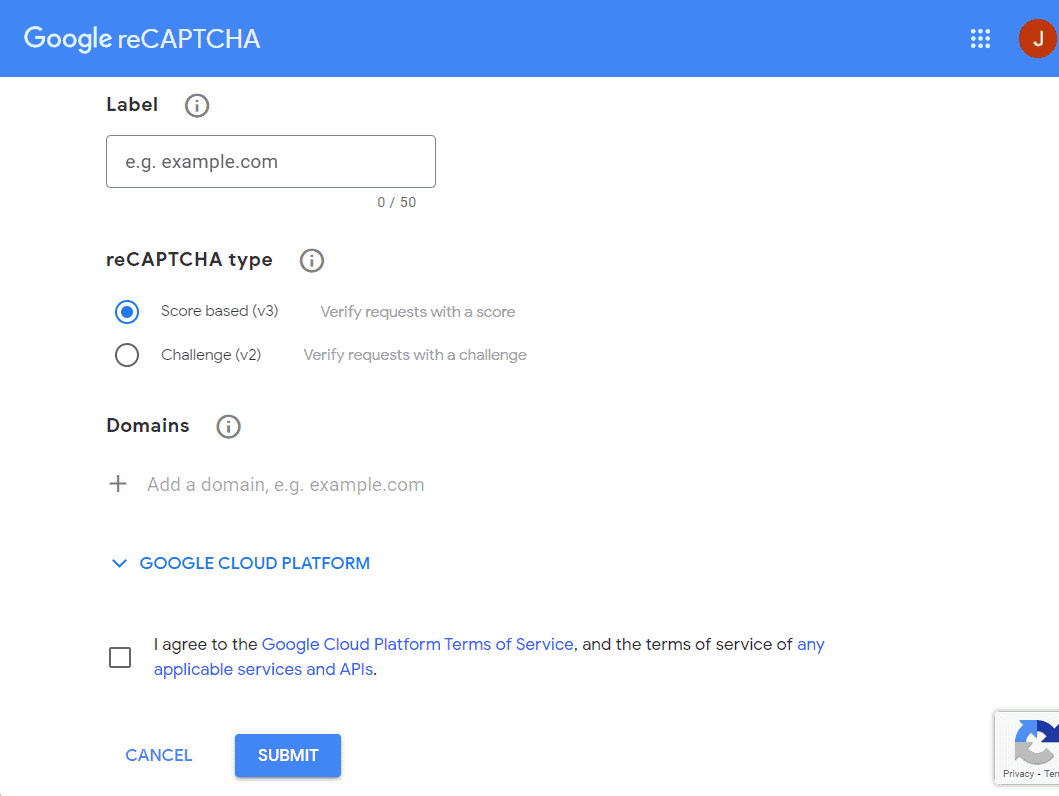Open the Google Cloud Platform Terms of Service
1059x796 pixels.
click(417, 644)
